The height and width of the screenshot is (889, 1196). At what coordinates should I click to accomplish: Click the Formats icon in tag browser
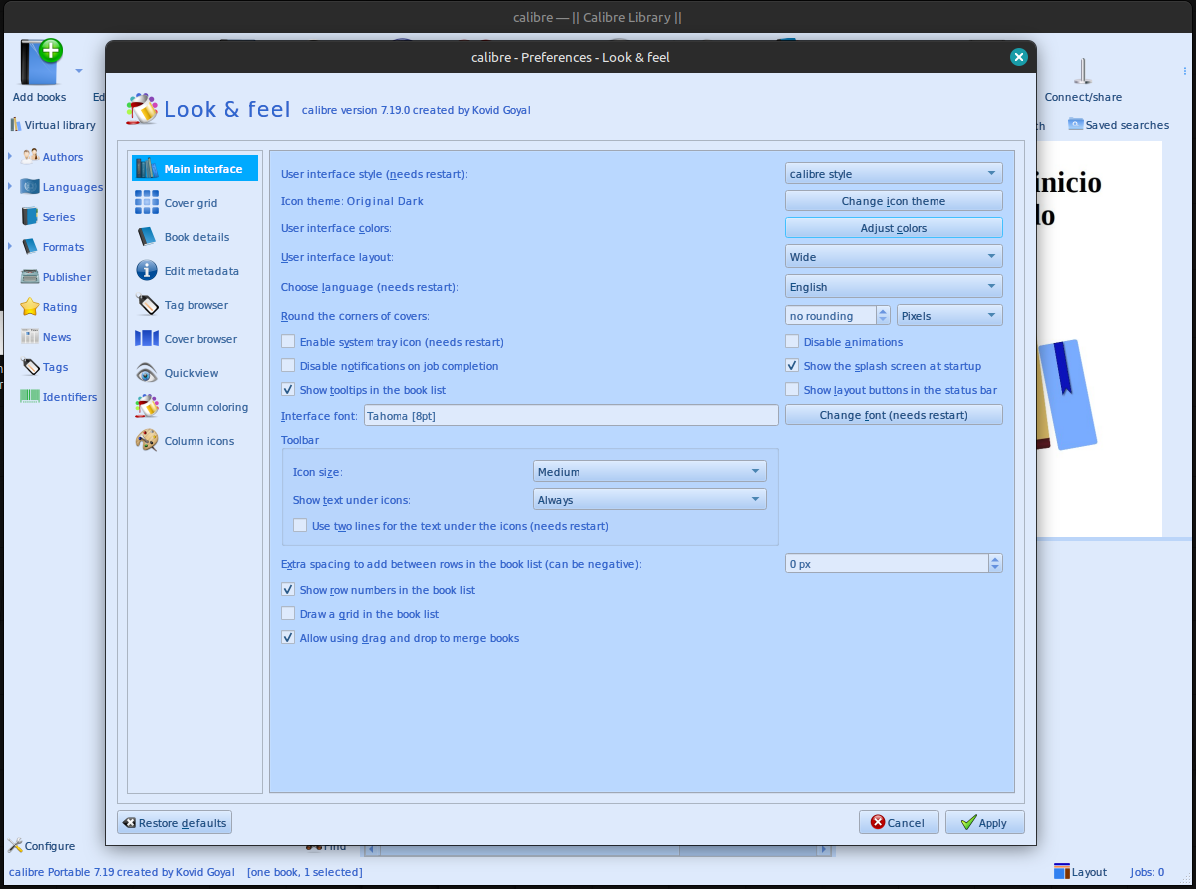coord(31,246)
